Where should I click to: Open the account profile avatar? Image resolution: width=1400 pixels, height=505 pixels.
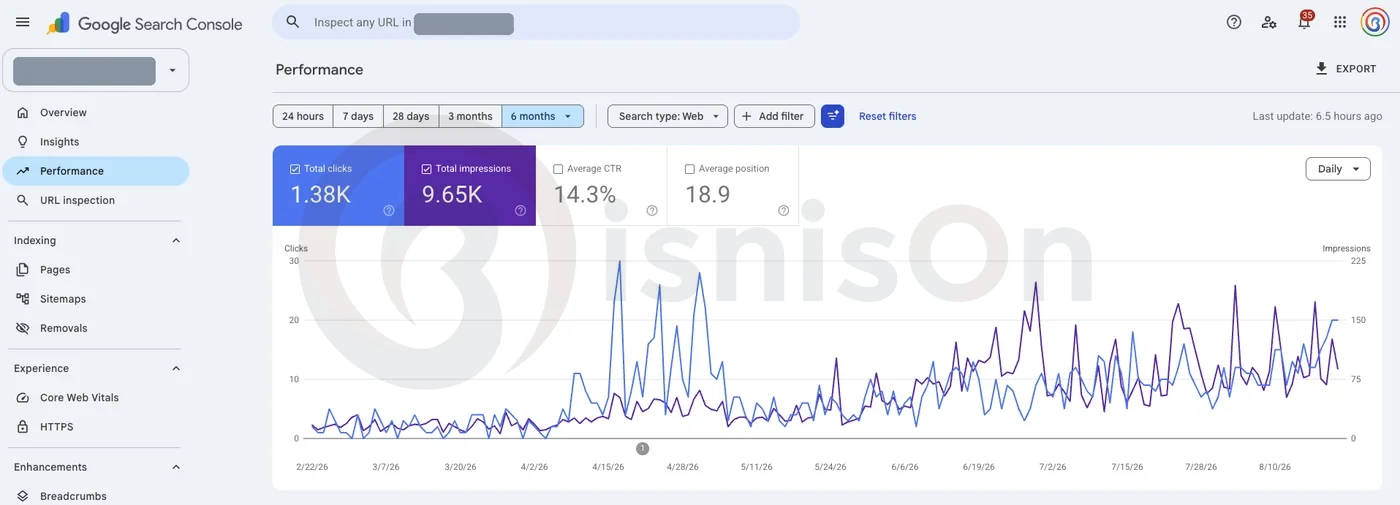(x=1375, y=22)
